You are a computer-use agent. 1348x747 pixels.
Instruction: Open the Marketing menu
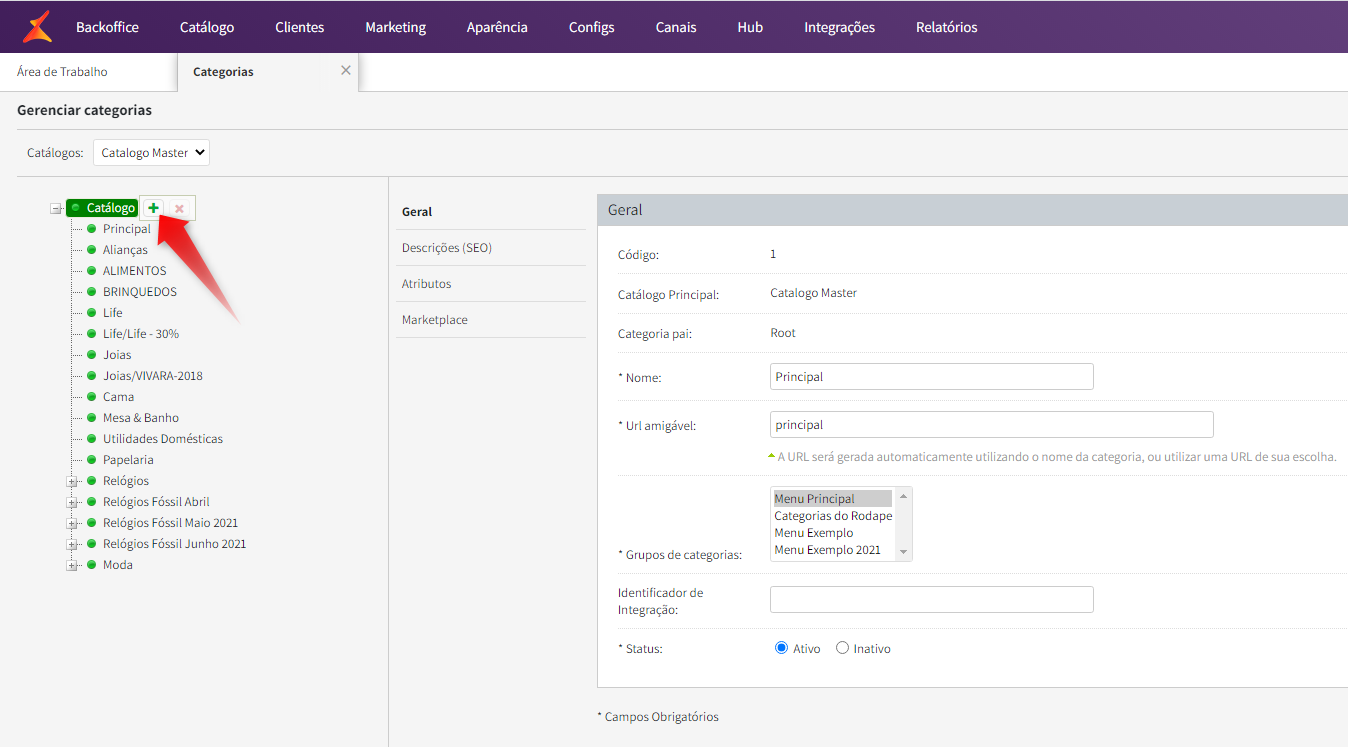pyautogui.click(x=395, y=27)
